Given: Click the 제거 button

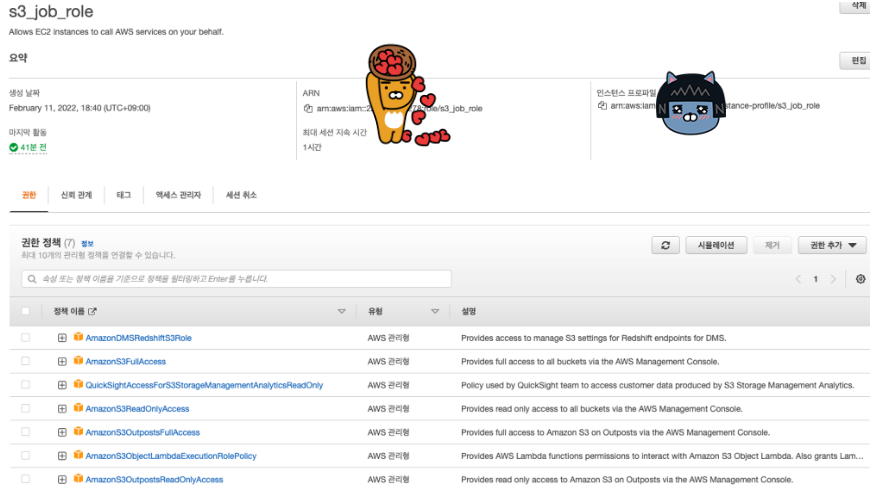Looking at the screenshot, I should (772, 245).
